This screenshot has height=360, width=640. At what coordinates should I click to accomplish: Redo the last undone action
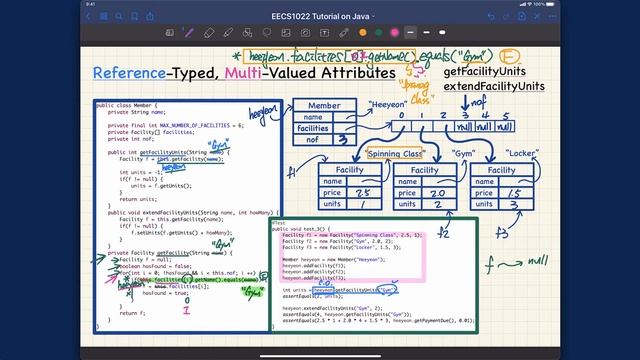(506, 16)
